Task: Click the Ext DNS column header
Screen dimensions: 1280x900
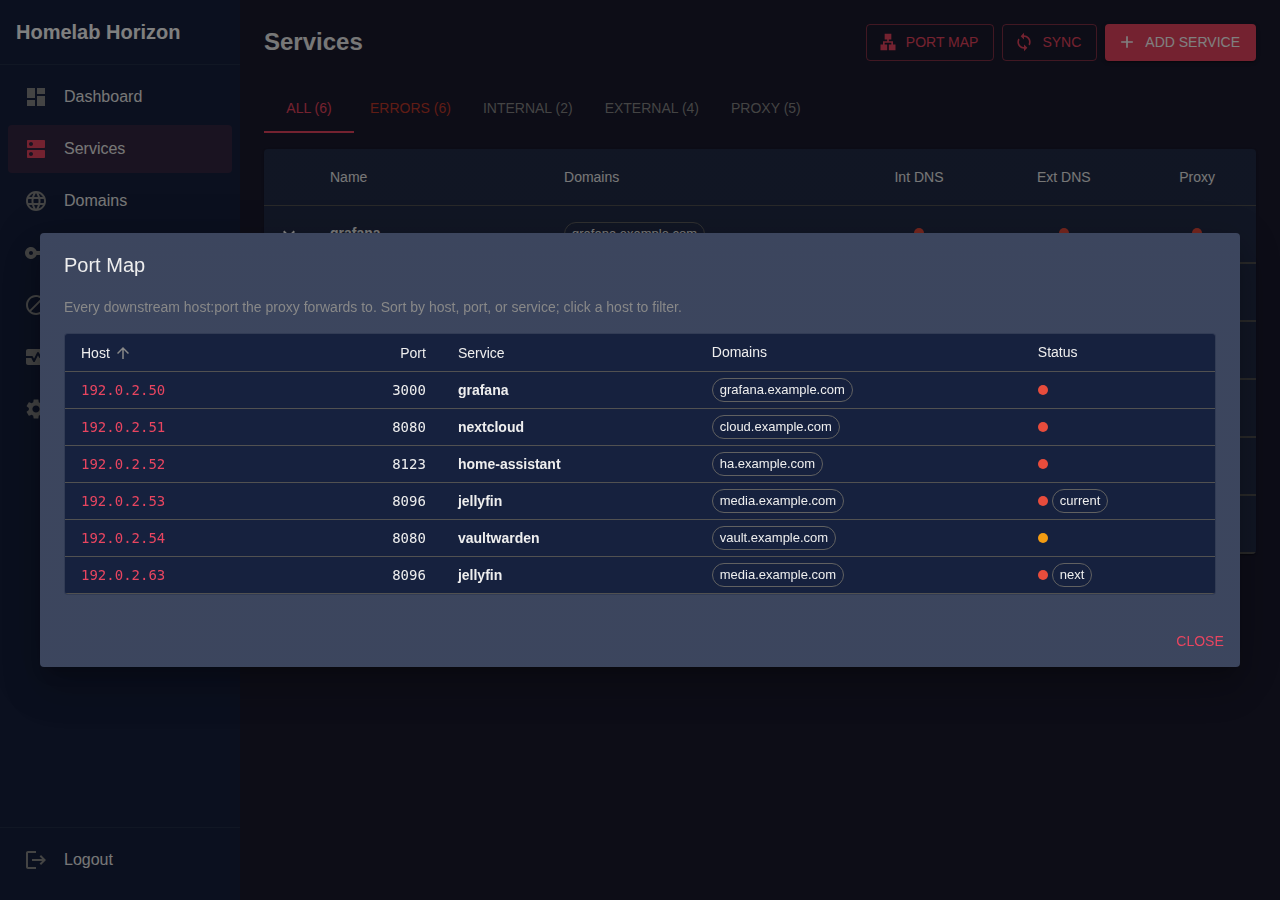Action: tap(1064, 177)
